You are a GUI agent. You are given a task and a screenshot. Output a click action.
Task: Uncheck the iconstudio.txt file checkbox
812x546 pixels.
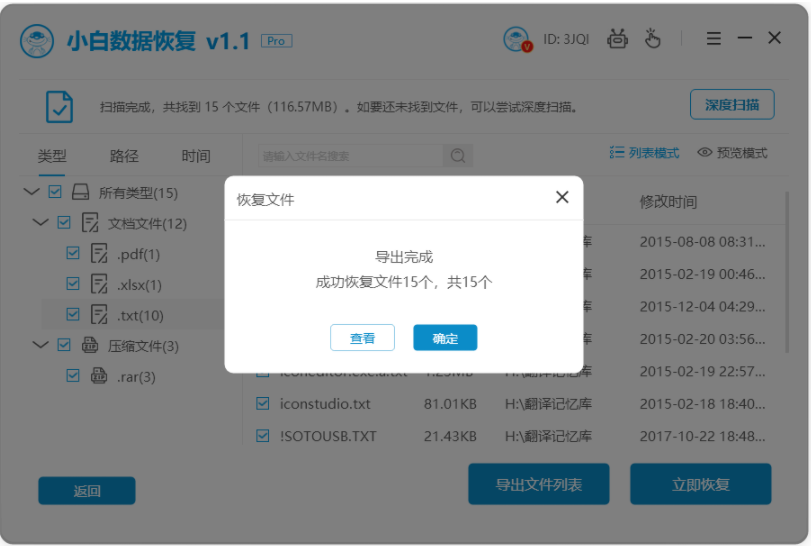point(263,404)
